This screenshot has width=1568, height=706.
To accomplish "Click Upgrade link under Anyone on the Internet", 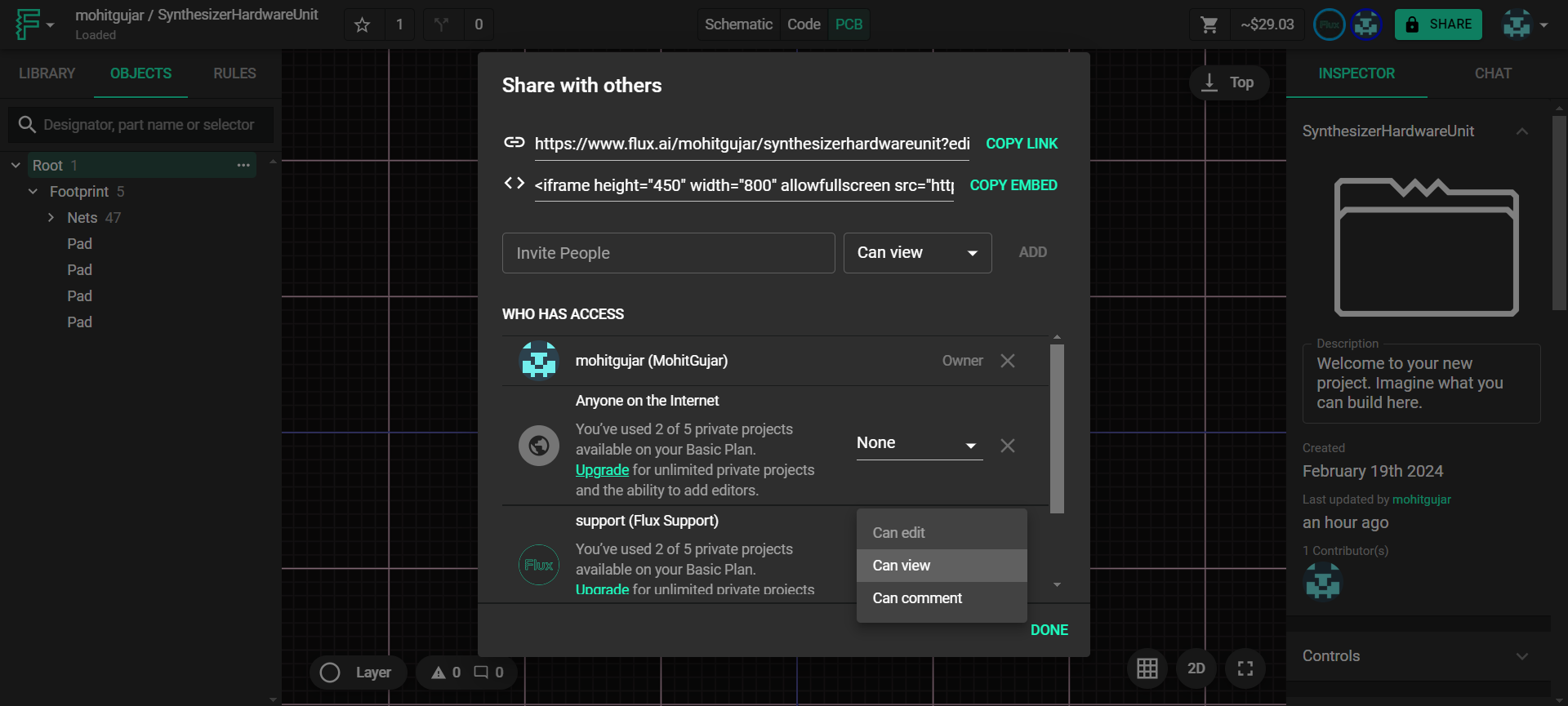I will click(x=602, y=470).
